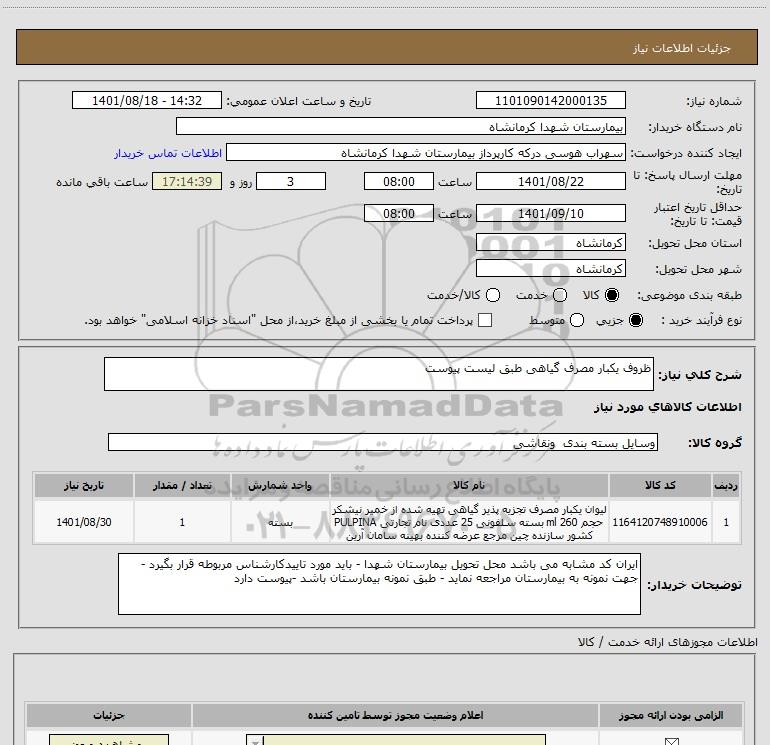Click the quantity cell showing 1
Image resolution: width=770 pixels, height=745 pixels.
[182, 522]
